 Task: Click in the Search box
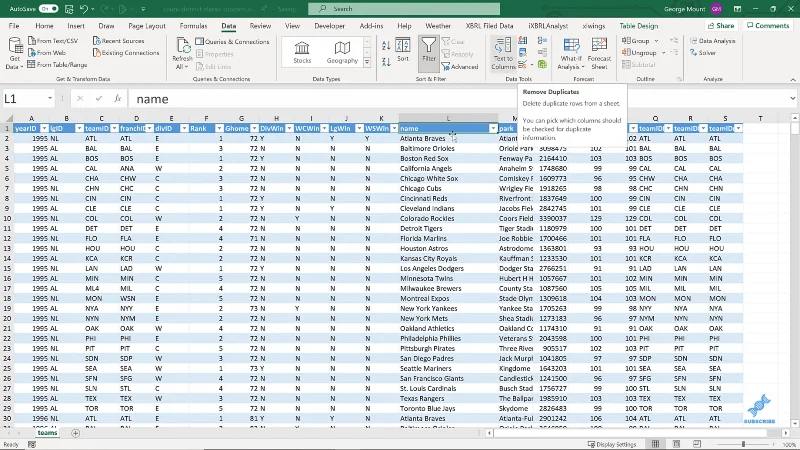tap(404, 9)
